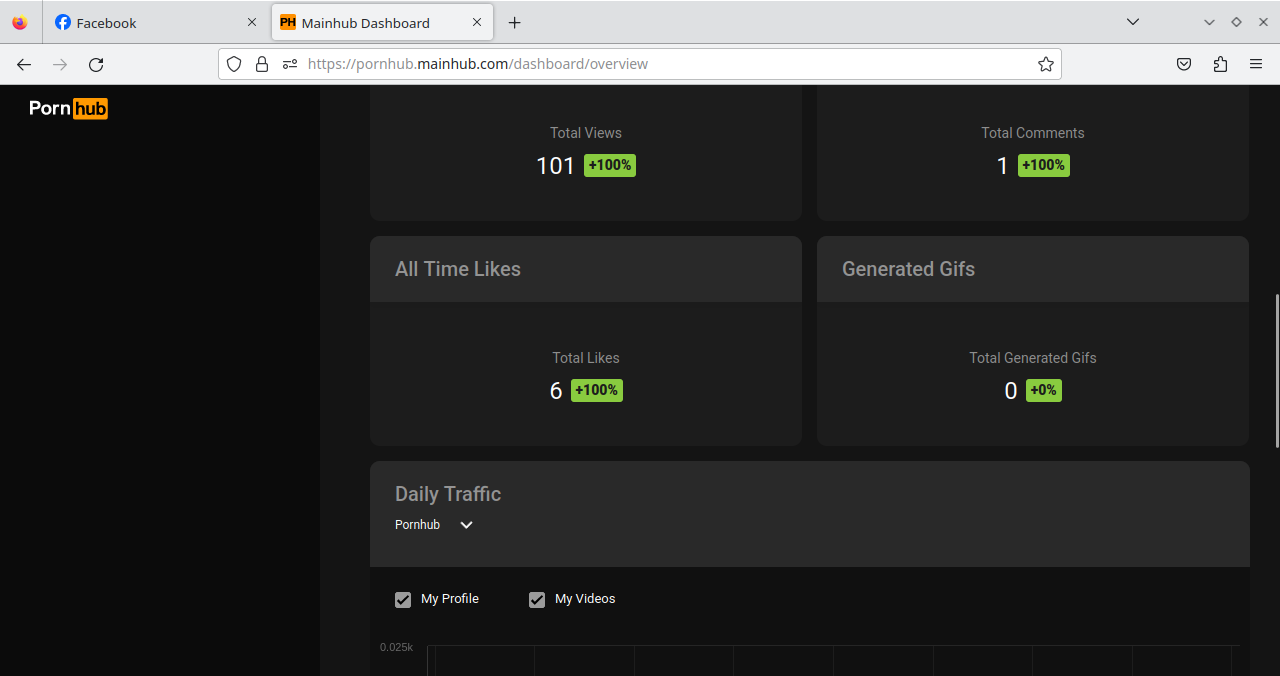
Task: Toggle the My Videos checkbox
Action: click(537, 600)
